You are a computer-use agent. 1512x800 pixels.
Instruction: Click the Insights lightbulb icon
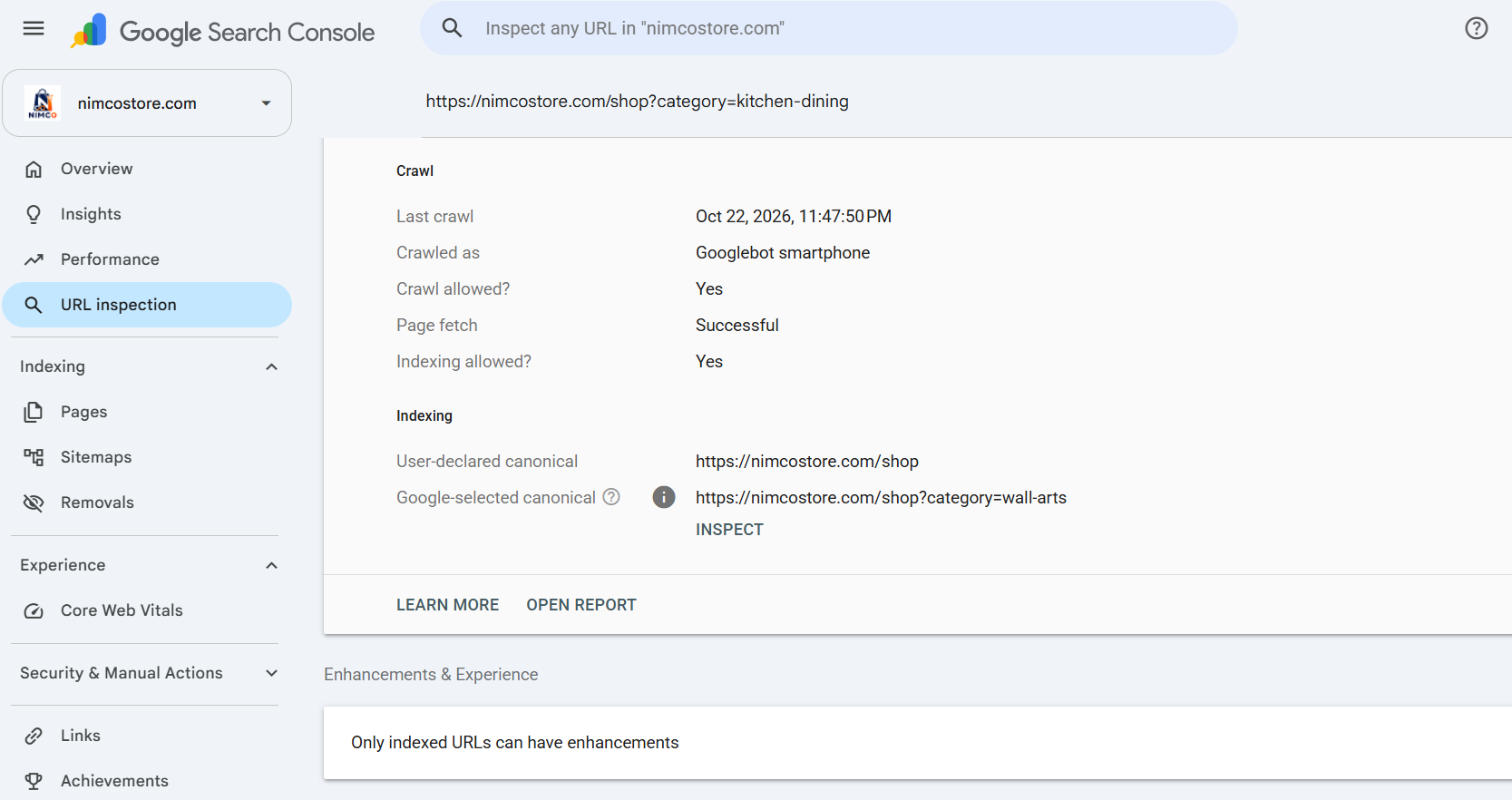(x=34, y=215)
